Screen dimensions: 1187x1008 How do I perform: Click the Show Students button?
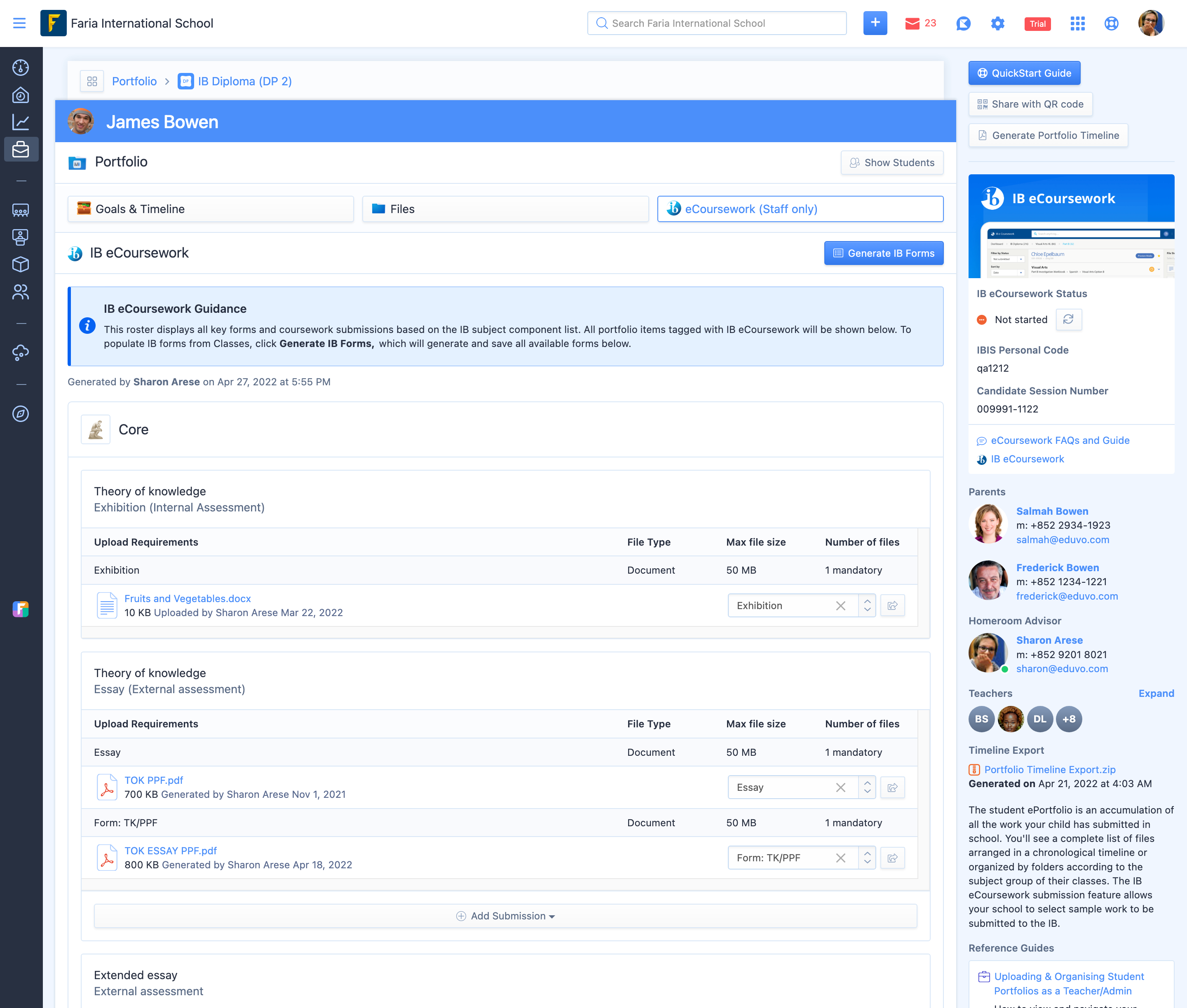pyautogui.click(x=891, y=163)
